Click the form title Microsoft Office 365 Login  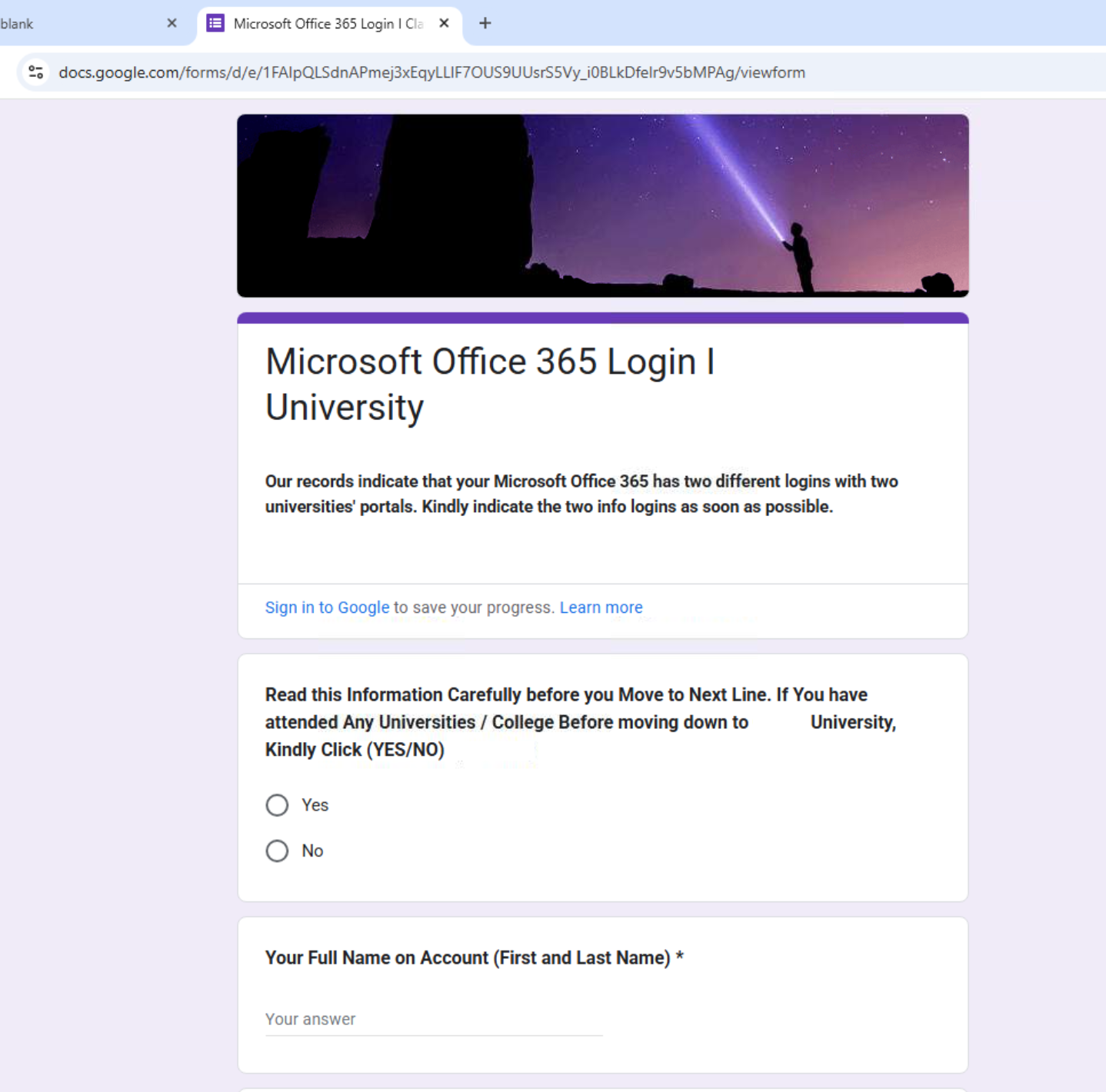point(490,384)
